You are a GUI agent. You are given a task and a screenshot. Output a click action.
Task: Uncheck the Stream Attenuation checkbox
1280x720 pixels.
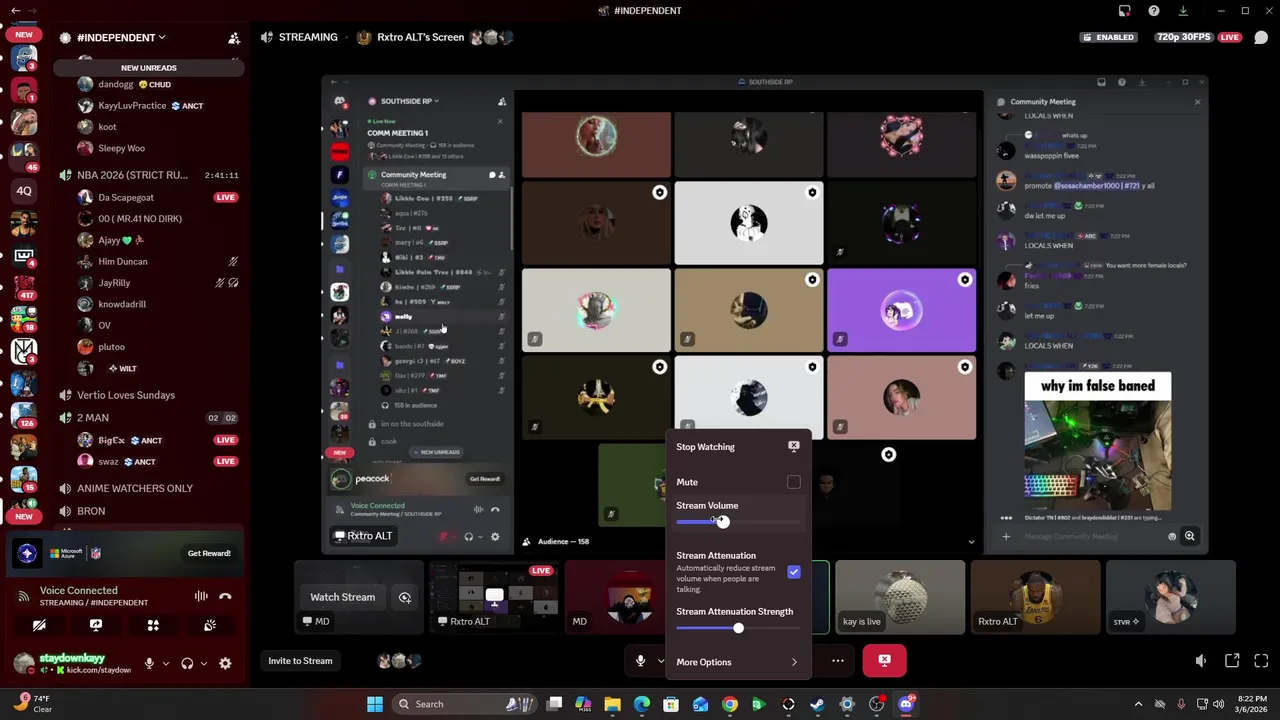(793, 572)
